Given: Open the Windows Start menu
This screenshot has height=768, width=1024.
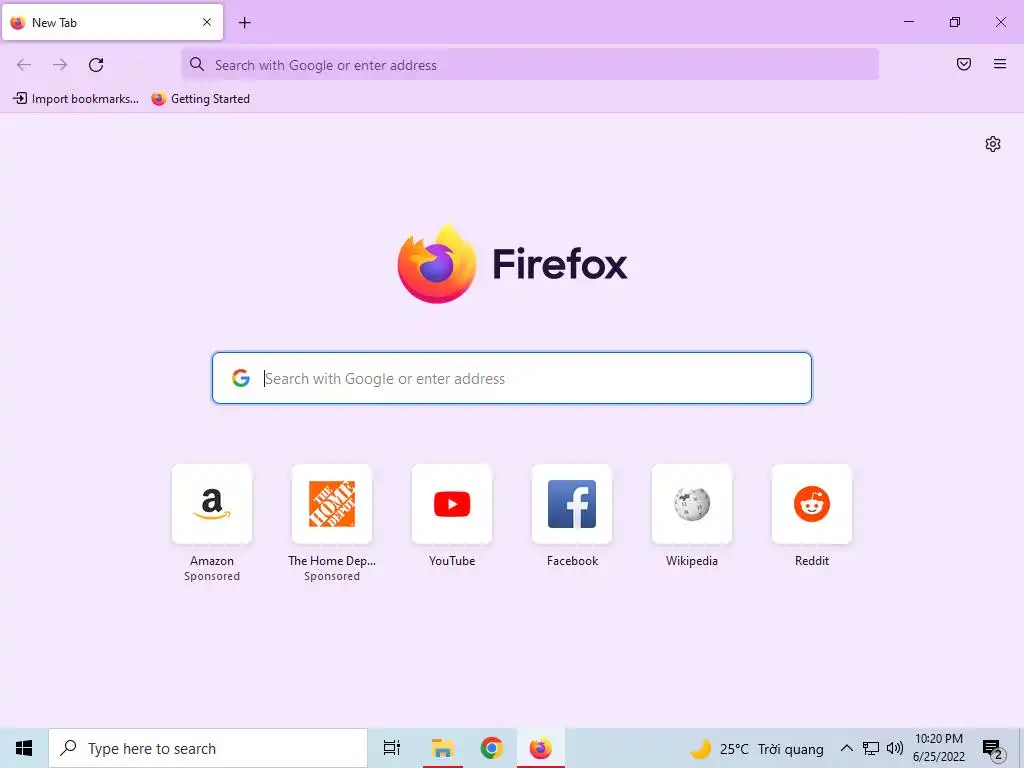Looking at the screenshot, I should pyautogui.click(x=24, y=748).
